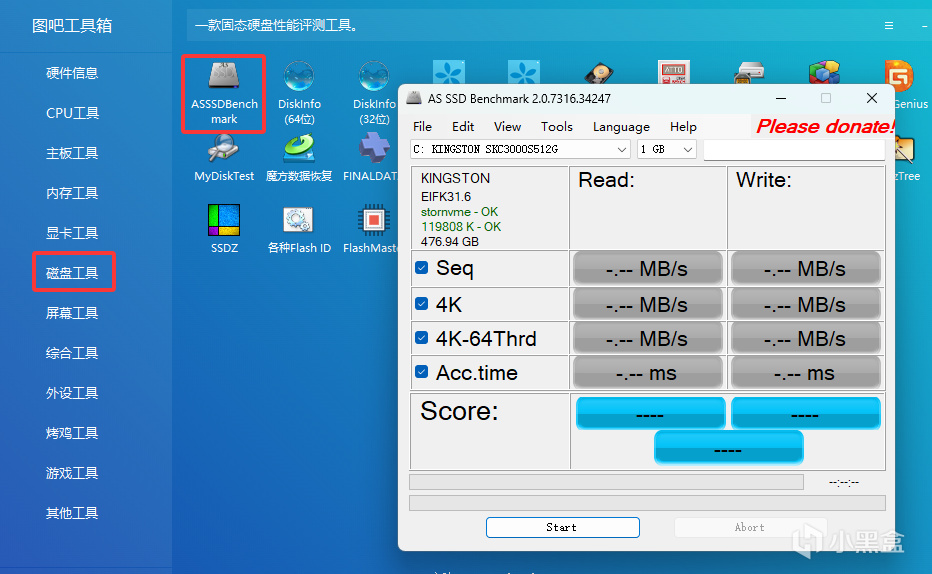
Task: Toggle the Seq test checkbox
Action: (x=421, y=267)
